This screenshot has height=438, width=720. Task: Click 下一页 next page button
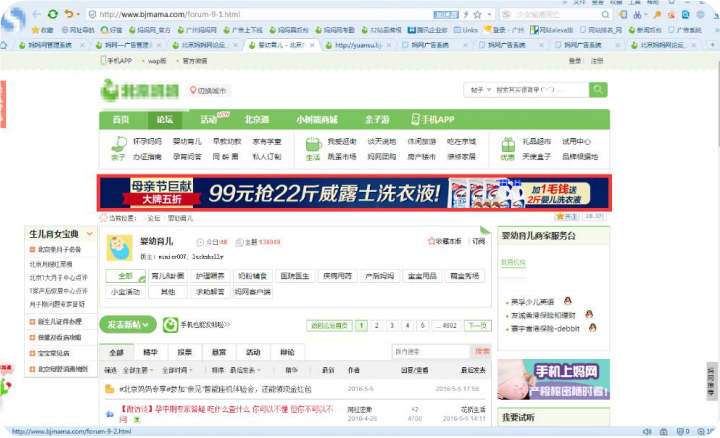pos(478,326)
